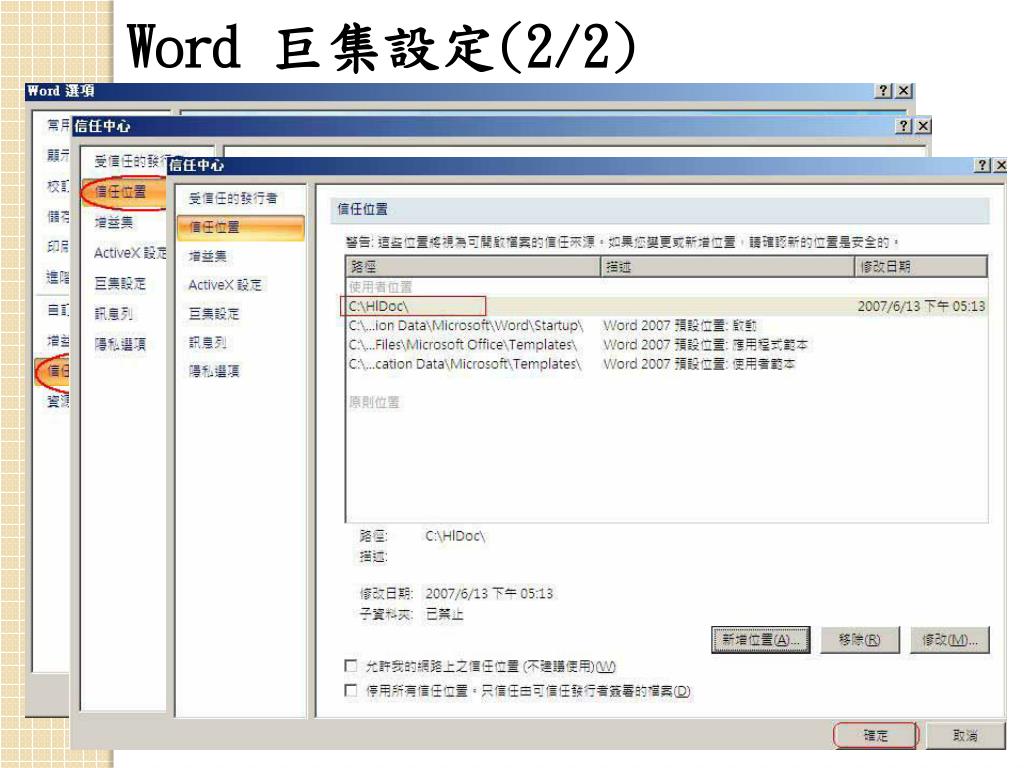1024x768 pixels.
Task: Click description Word 2007 預設位置: 應用程式範本
Action: coord(705,344)
